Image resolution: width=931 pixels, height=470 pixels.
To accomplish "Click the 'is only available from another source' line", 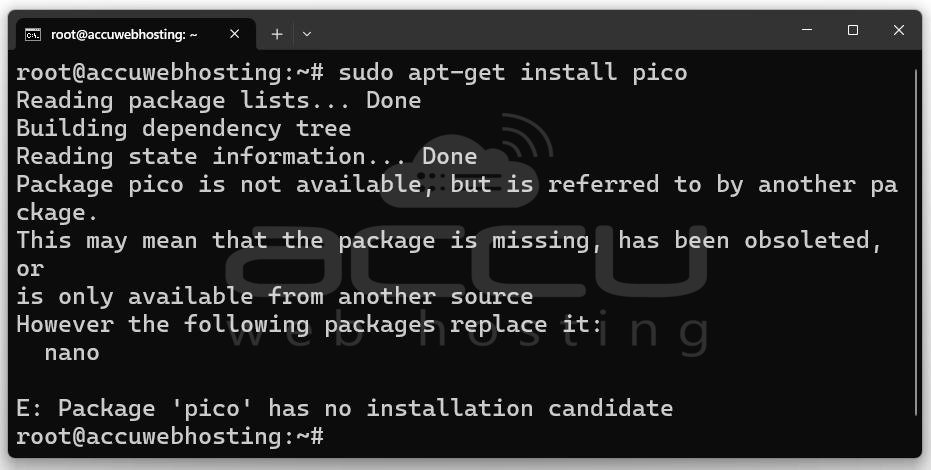I will pos(275,296).
